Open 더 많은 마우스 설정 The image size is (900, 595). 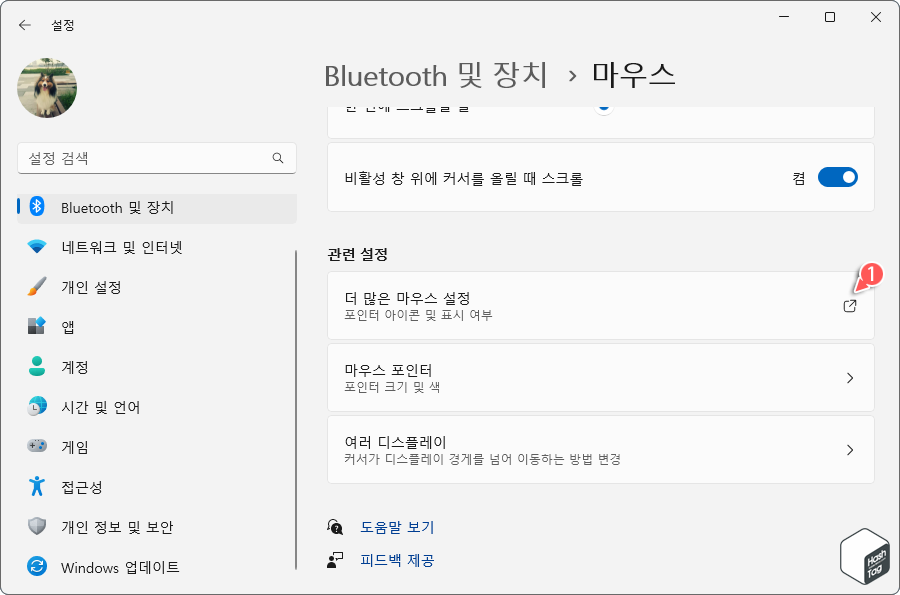click(600, 304)
